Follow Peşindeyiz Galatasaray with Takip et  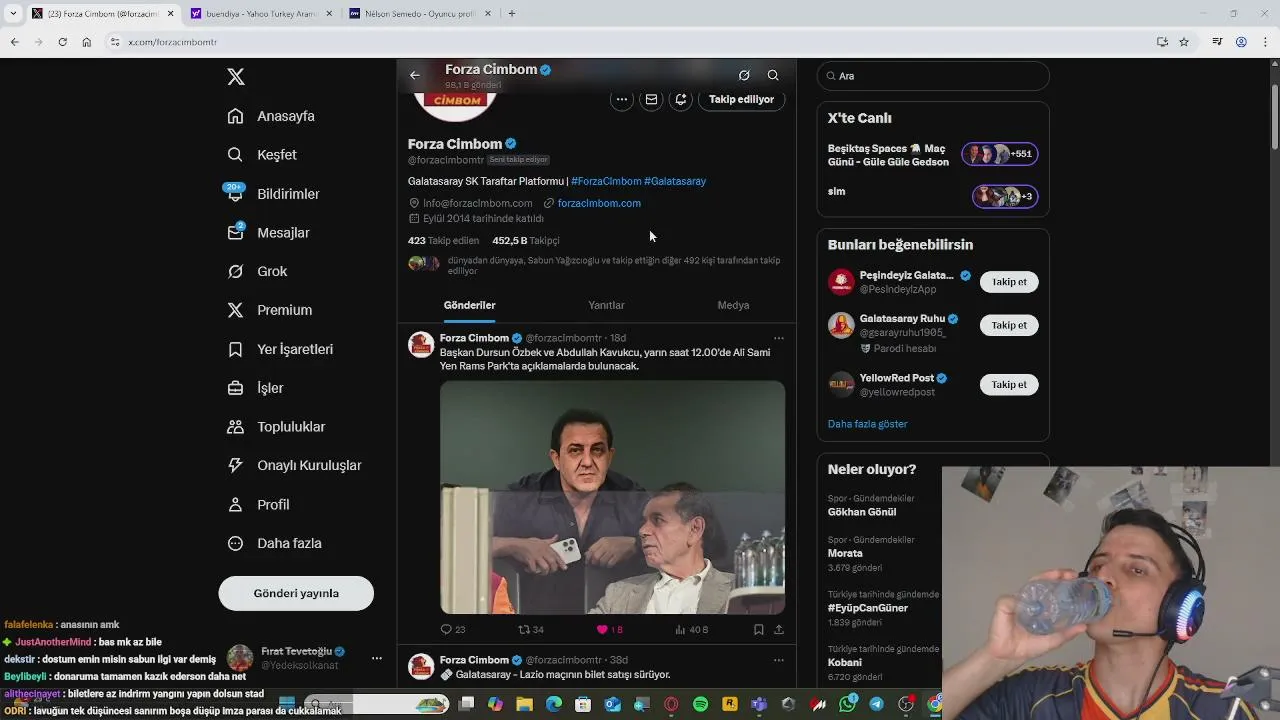pyautogui.click(x=1009, y=282)
